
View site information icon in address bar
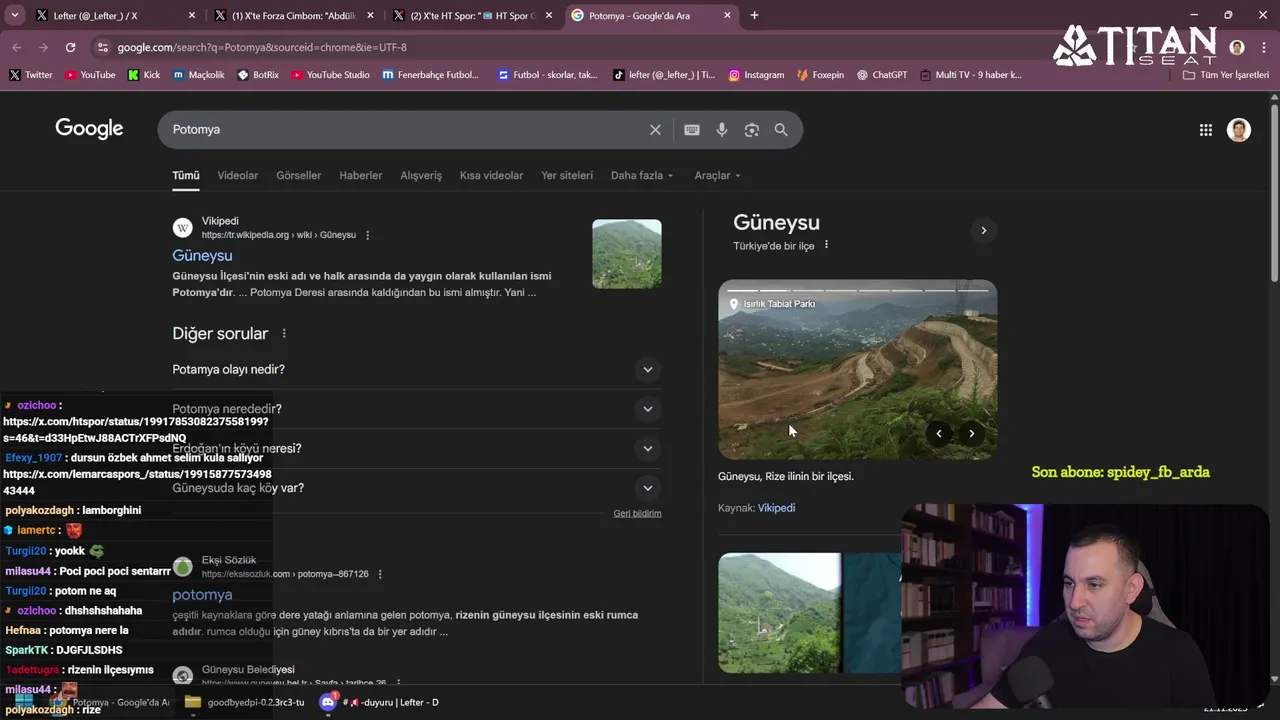coord(102,47)
